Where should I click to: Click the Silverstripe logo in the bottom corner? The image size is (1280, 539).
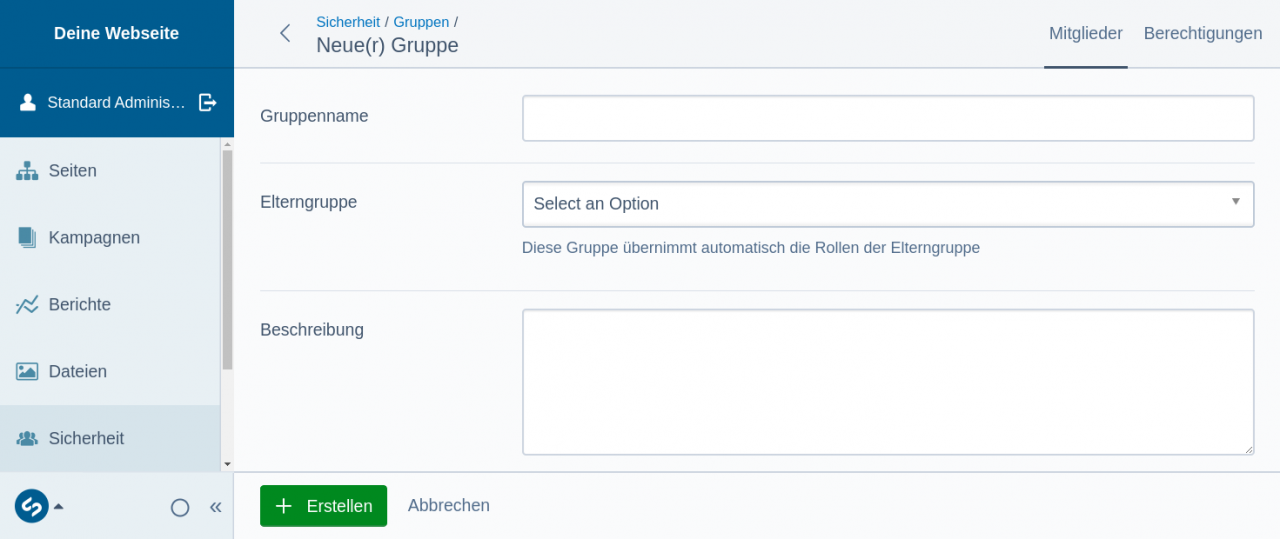[x=32, y=506]
